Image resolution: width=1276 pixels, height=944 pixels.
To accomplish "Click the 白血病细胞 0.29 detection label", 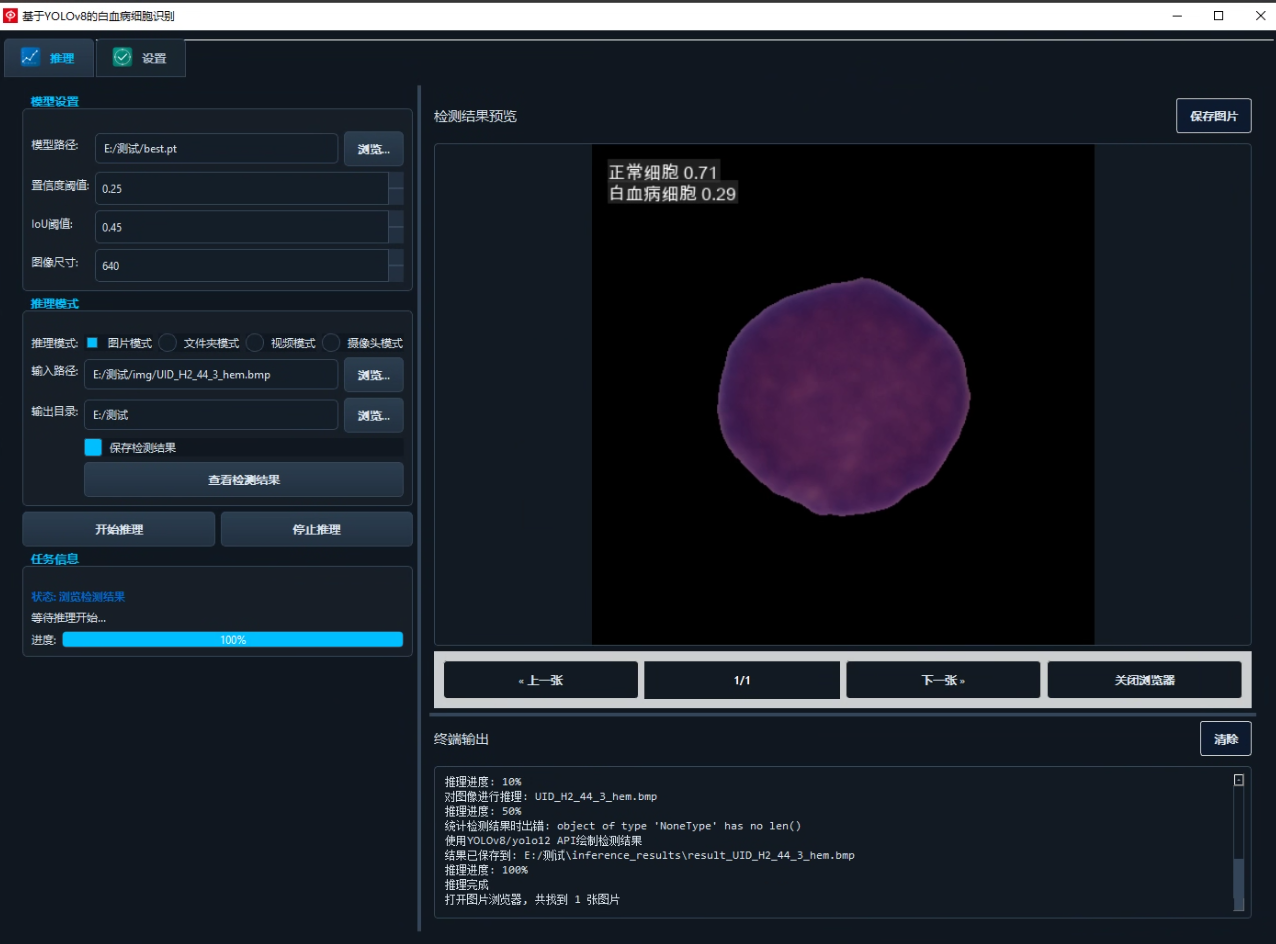I will tap(673, 194).
